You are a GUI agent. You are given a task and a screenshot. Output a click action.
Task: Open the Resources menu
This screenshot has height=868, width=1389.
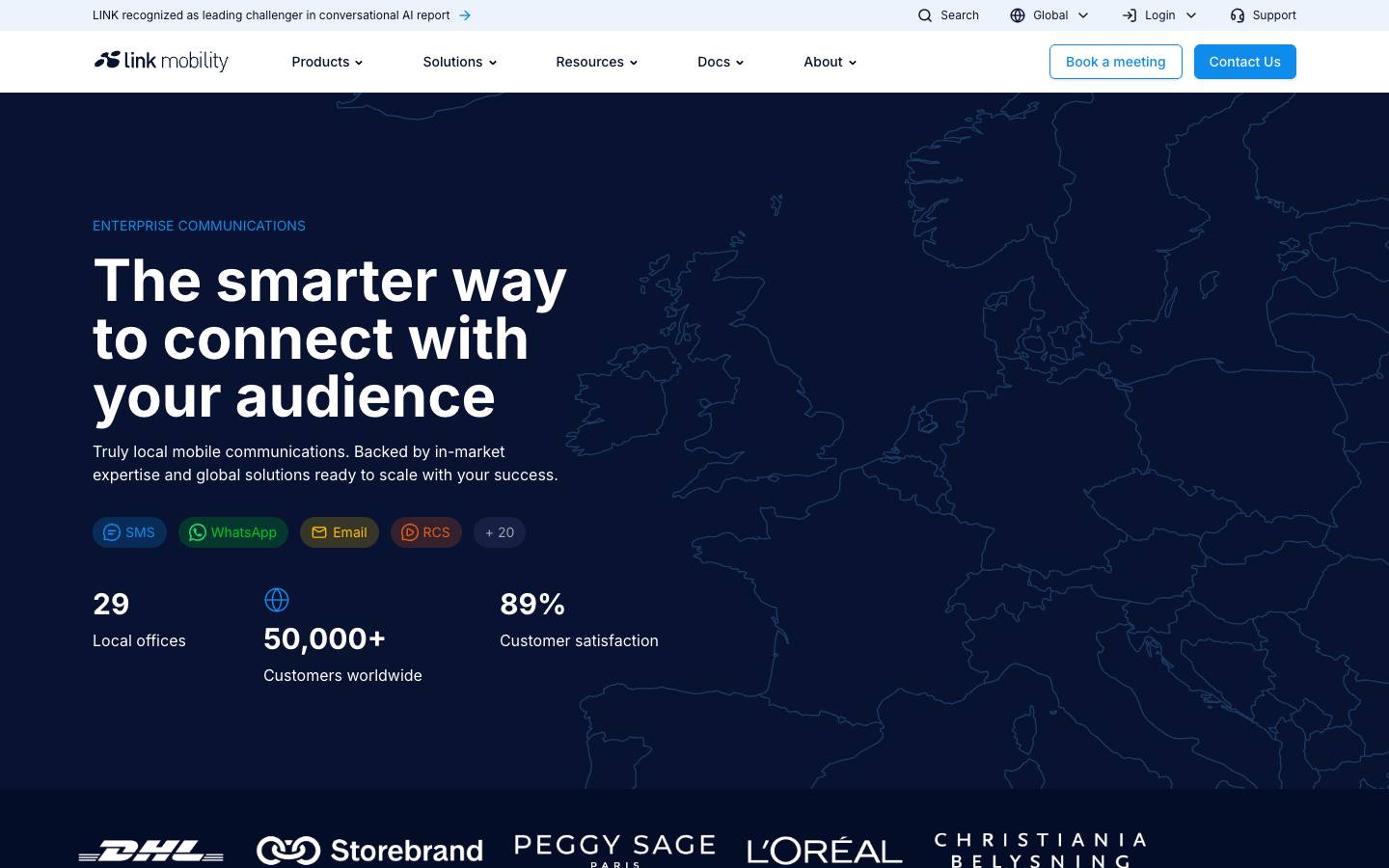click(597, 62)
